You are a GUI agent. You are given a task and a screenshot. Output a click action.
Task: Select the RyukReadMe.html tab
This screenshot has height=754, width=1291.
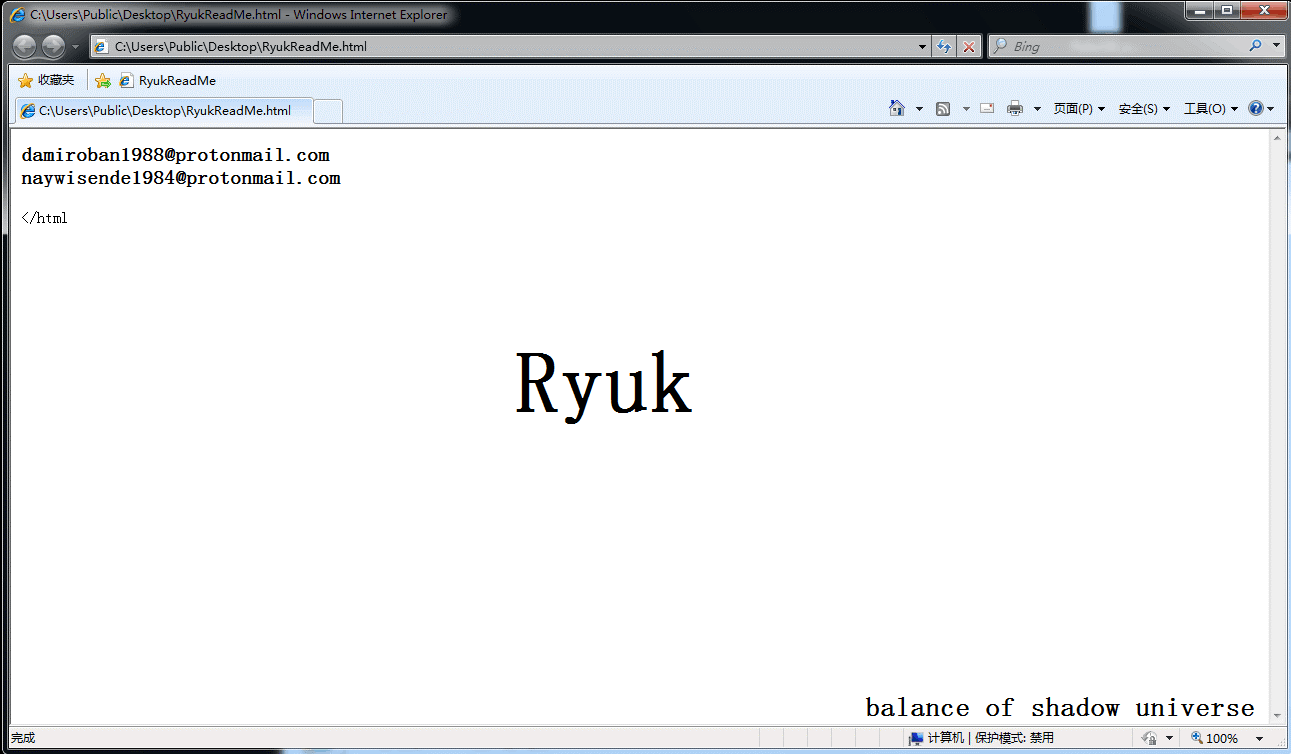click(x=163, y=110)
